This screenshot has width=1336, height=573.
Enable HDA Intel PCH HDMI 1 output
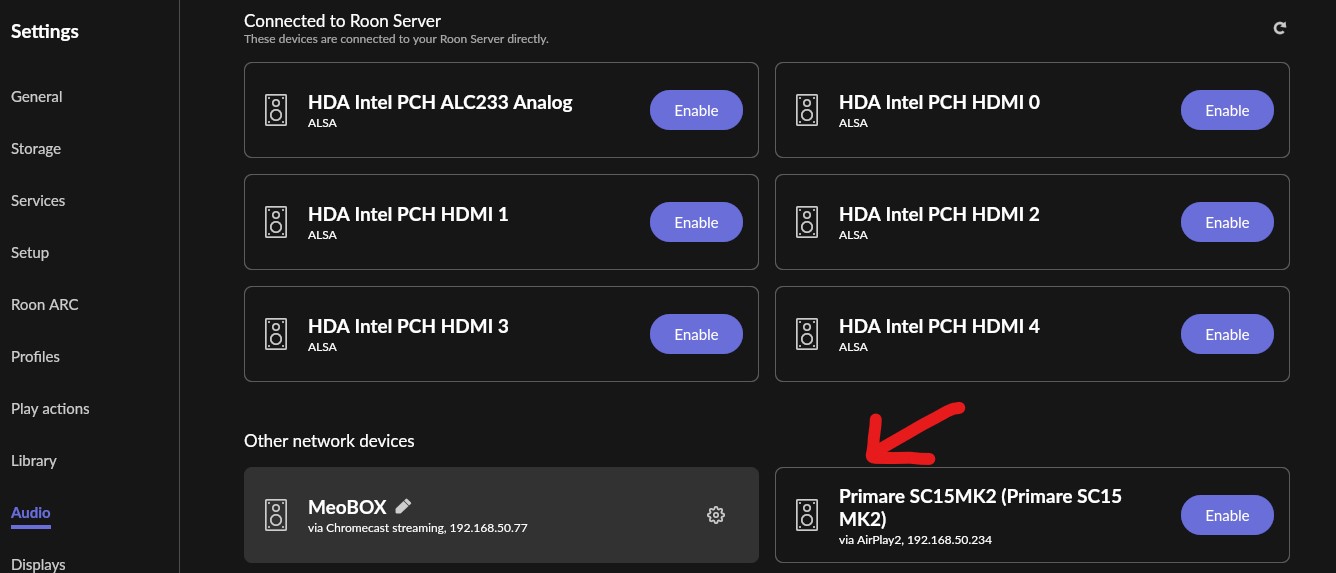point(696,222)
